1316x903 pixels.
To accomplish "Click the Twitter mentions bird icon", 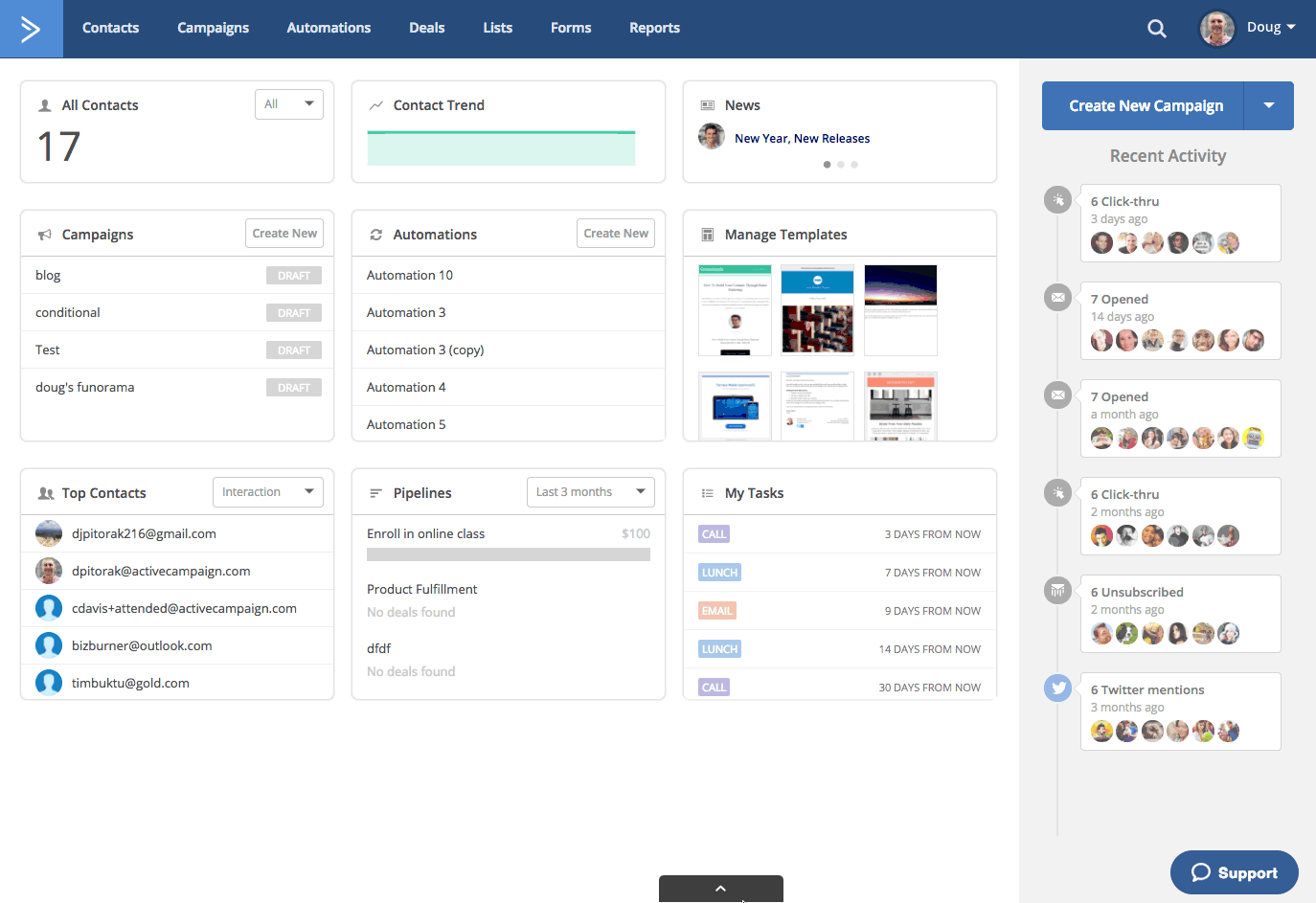I will (x=1057, y=688).
